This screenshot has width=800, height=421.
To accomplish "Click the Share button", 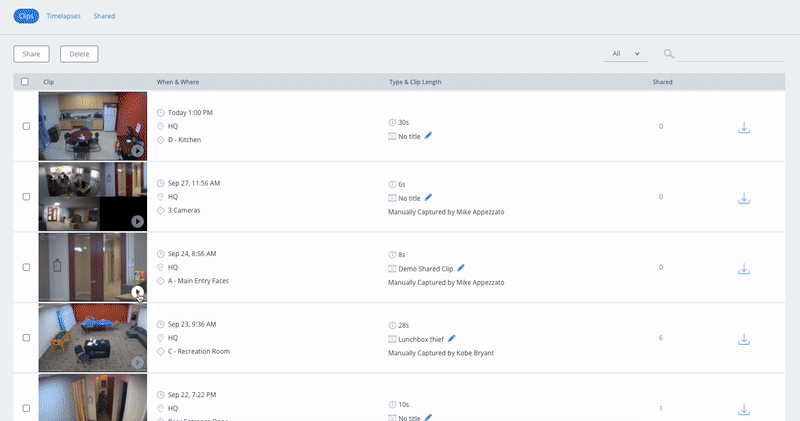I will tap(31, 54).
